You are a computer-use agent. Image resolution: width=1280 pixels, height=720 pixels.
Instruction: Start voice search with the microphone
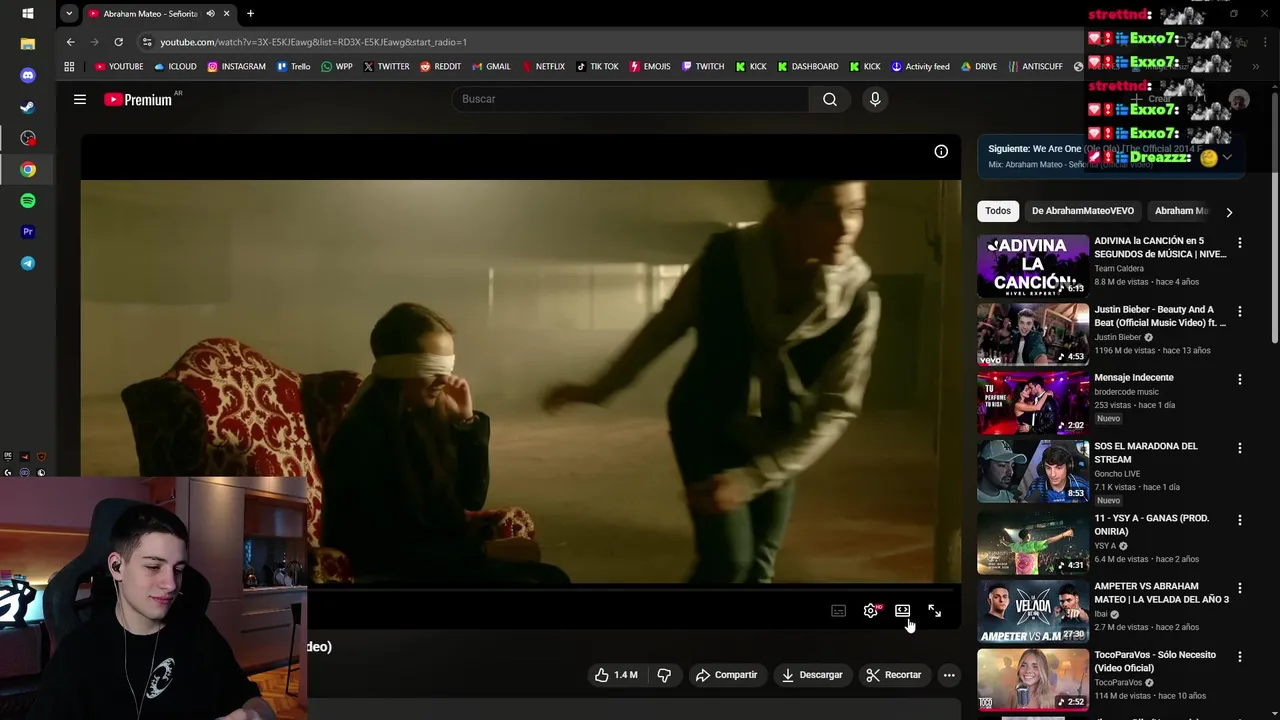click(x=875, y=99)
